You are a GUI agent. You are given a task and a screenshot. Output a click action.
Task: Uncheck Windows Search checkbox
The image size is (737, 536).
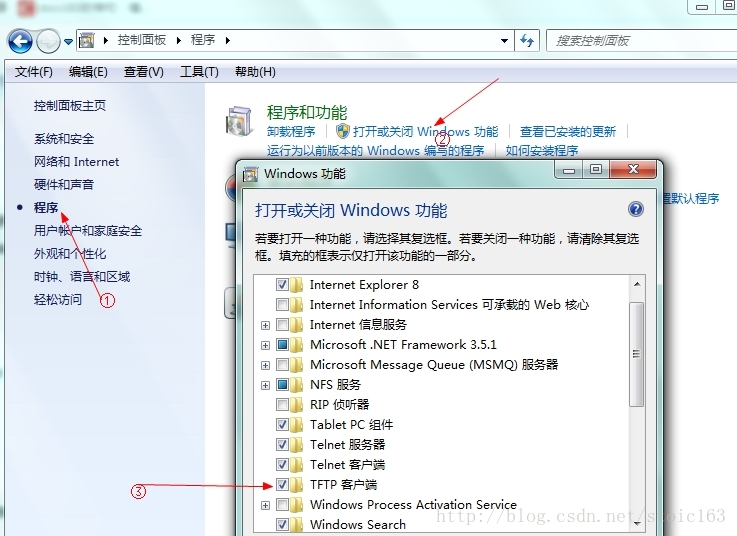[282, 524]
